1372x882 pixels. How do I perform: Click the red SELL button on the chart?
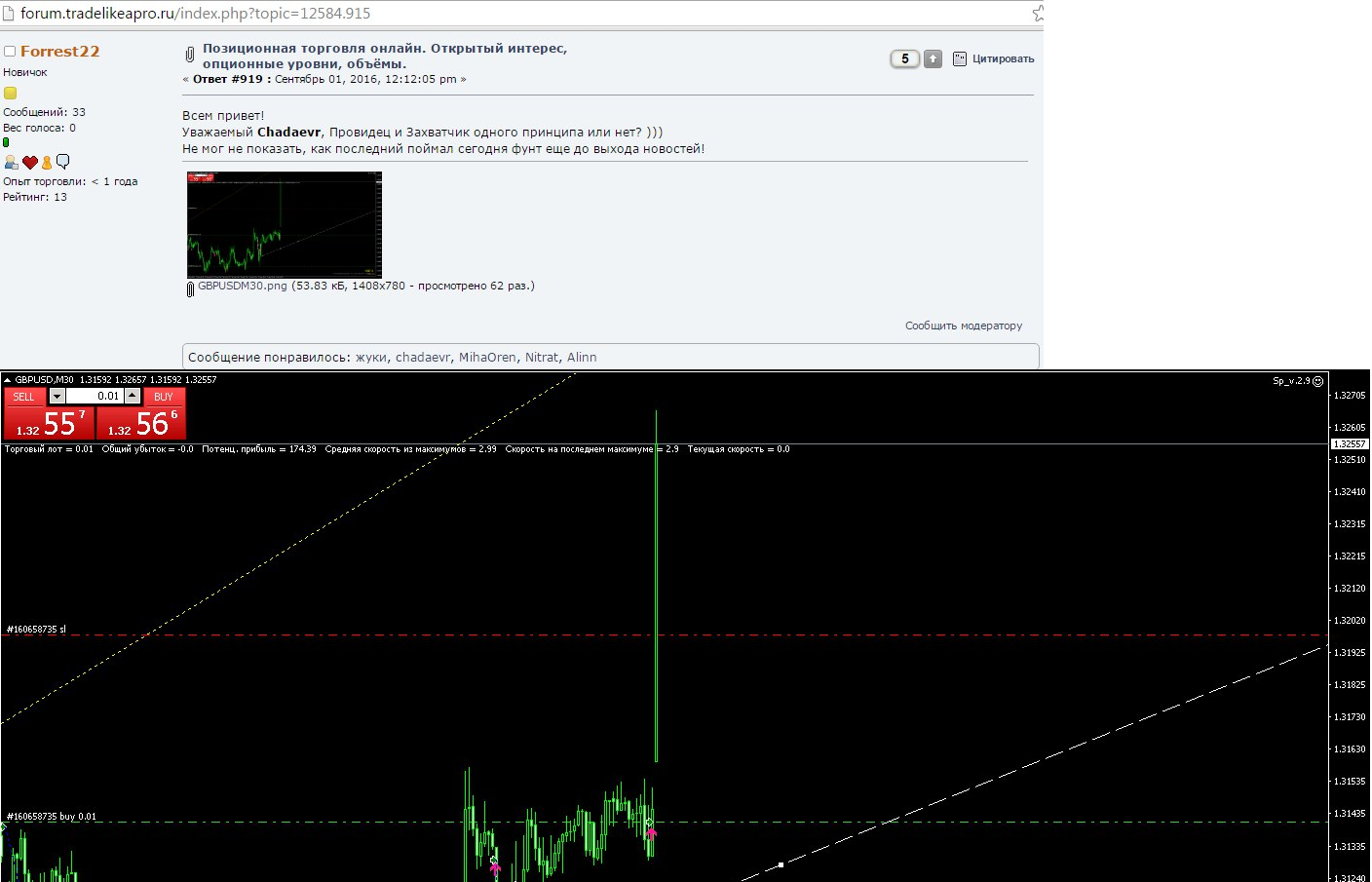click(x=24, y=397)
